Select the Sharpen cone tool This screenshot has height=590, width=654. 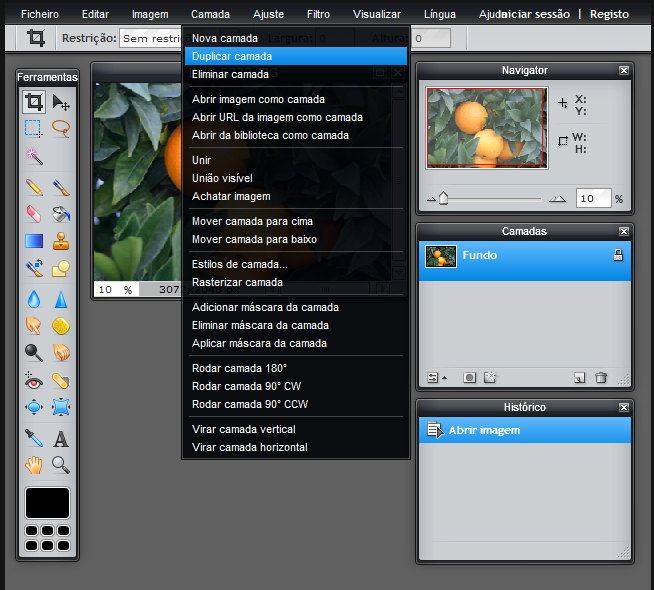61,299
